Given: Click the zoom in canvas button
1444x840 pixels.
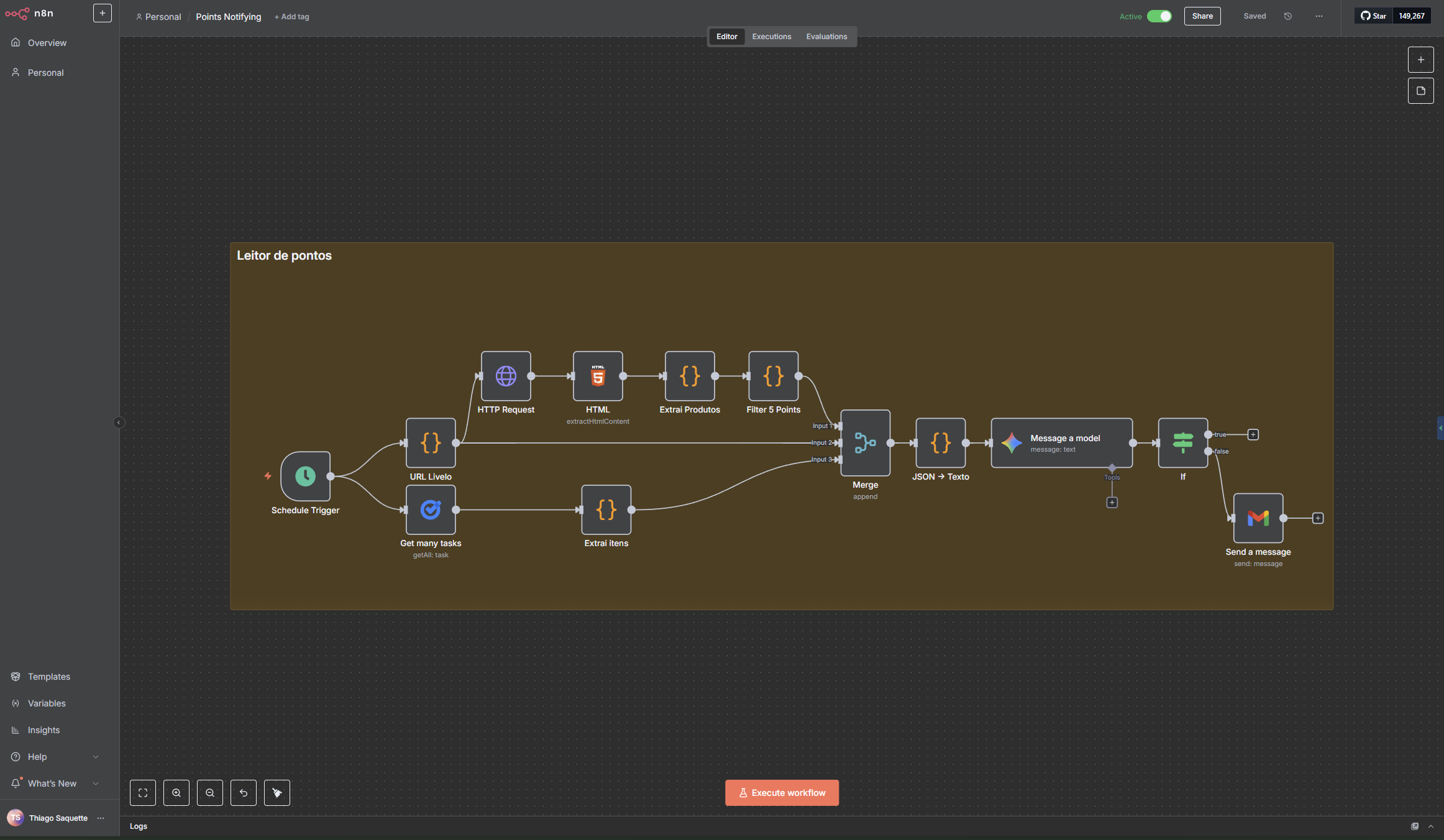Looking at the screenshot, I should pyautogui.click(x=176, y=793).
